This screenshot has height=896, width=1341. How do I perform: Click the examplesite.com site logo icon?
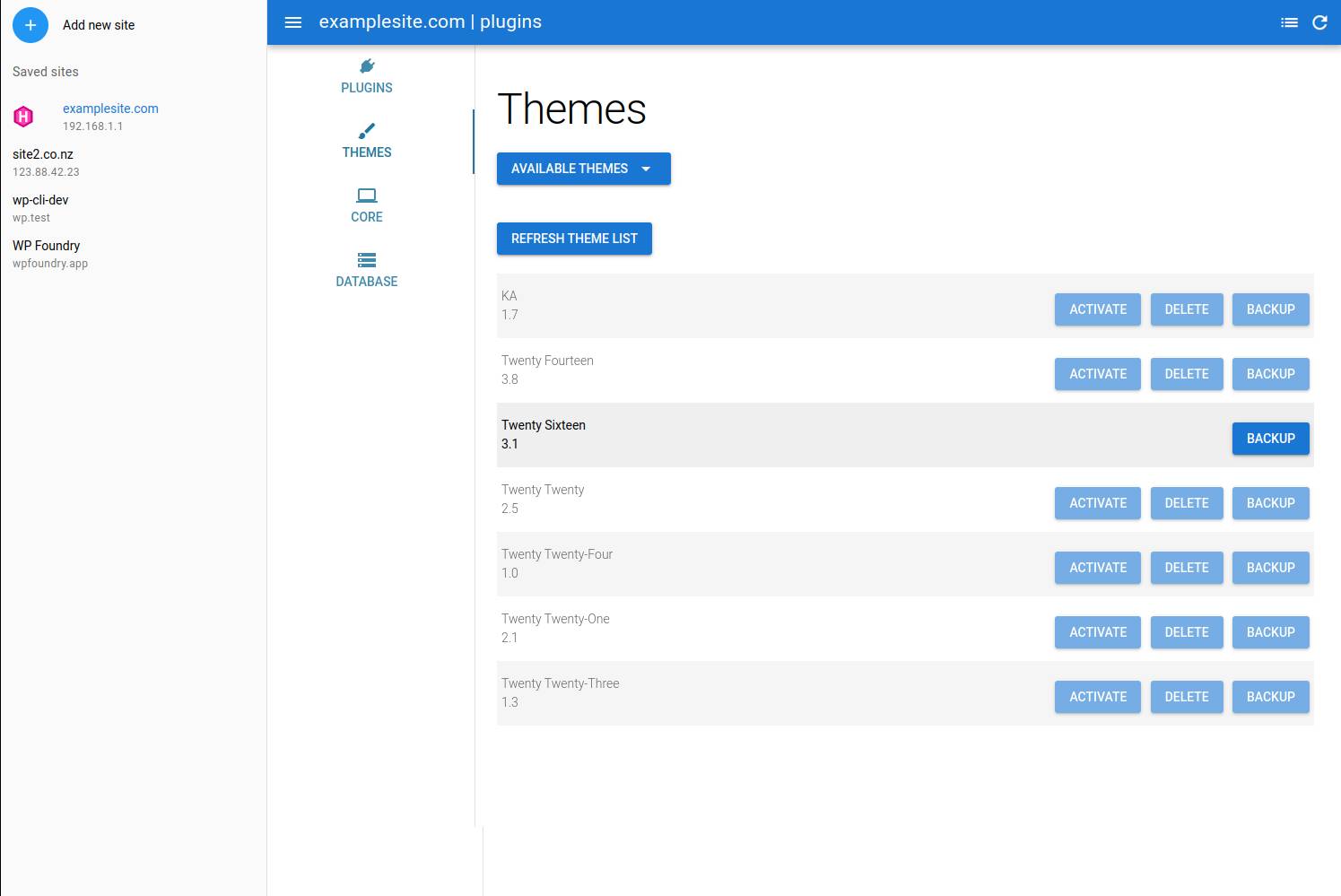click(x=23, y=116)
